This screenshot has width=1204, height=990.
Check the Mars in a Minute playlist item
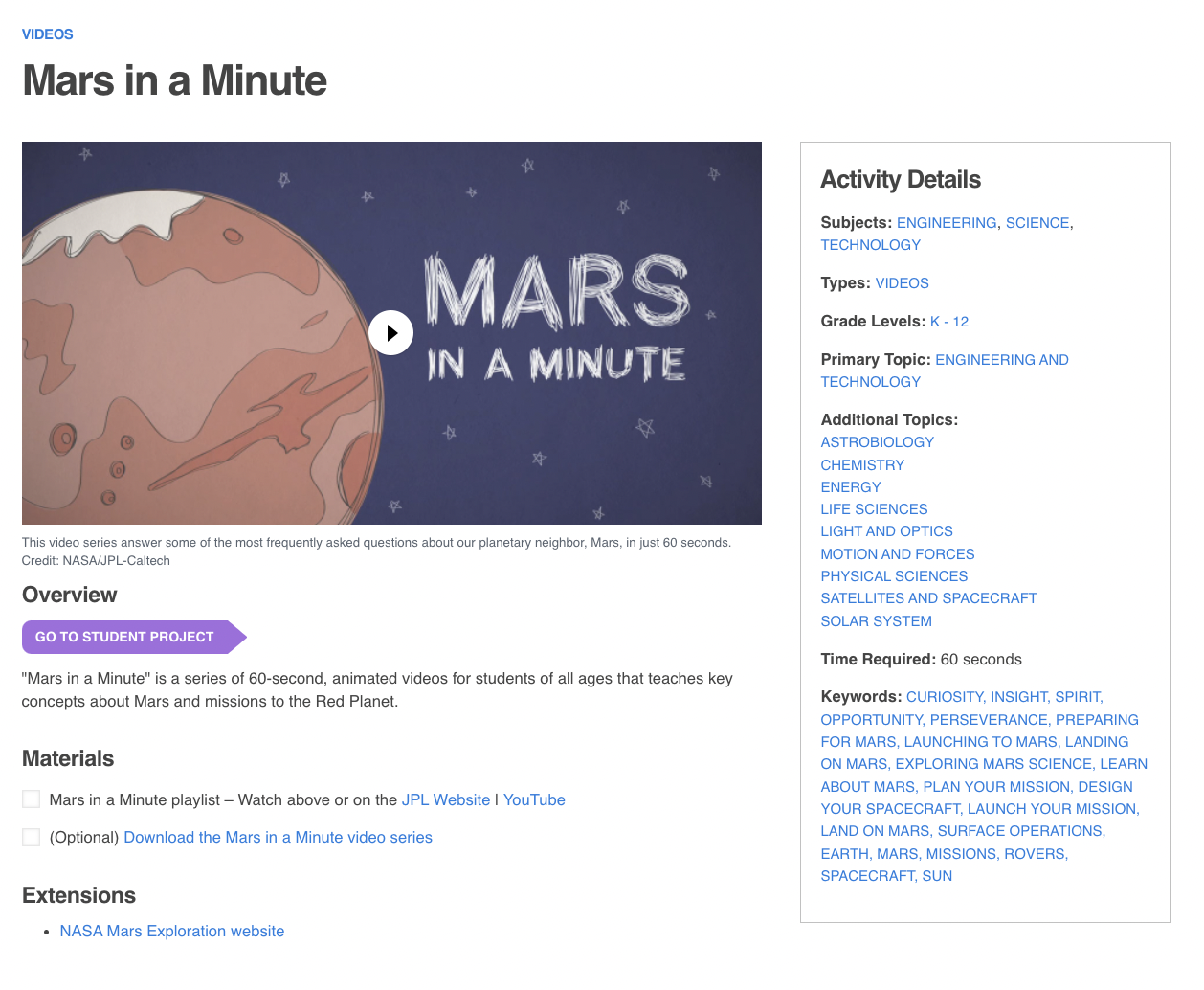click(x=31, y=799)
